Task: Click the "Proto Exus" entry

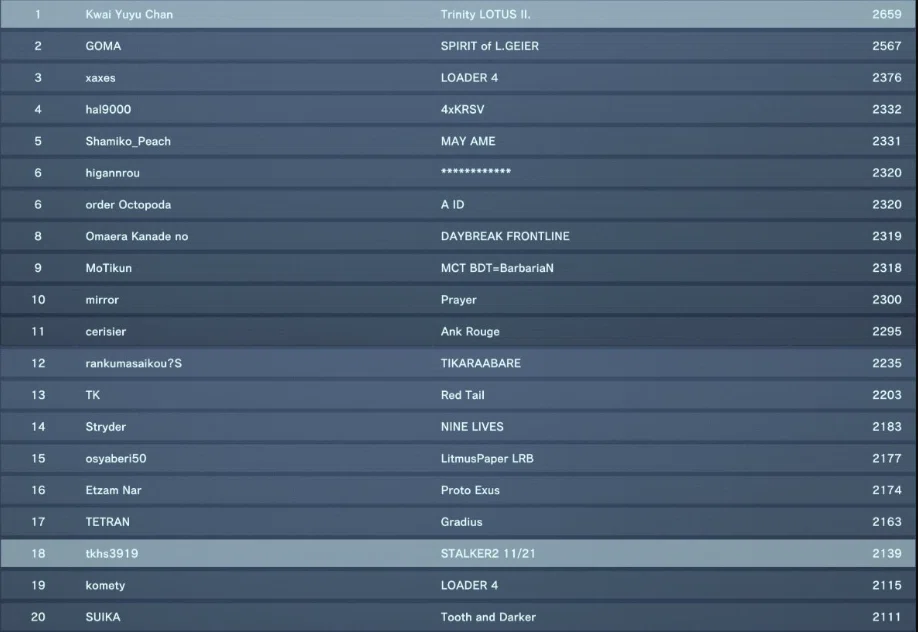Action: [470, 490]
